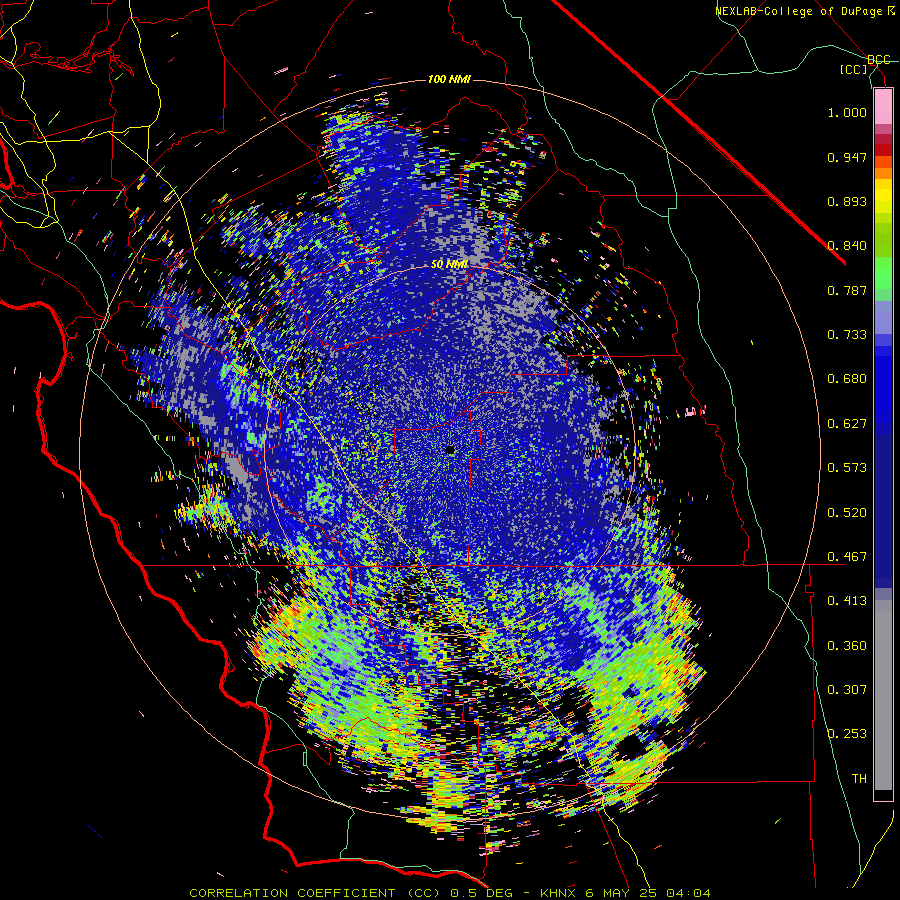Select the 0.627 legend value

coord(847,424)
